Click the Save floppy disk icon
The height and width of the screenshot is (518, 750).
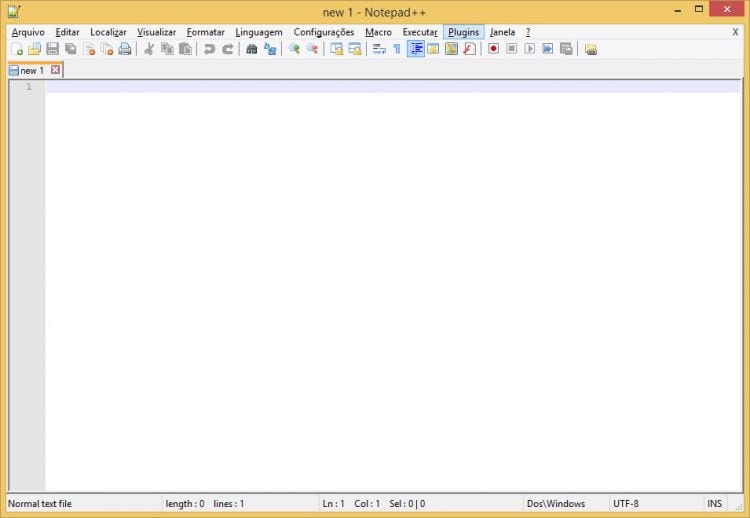53,49
